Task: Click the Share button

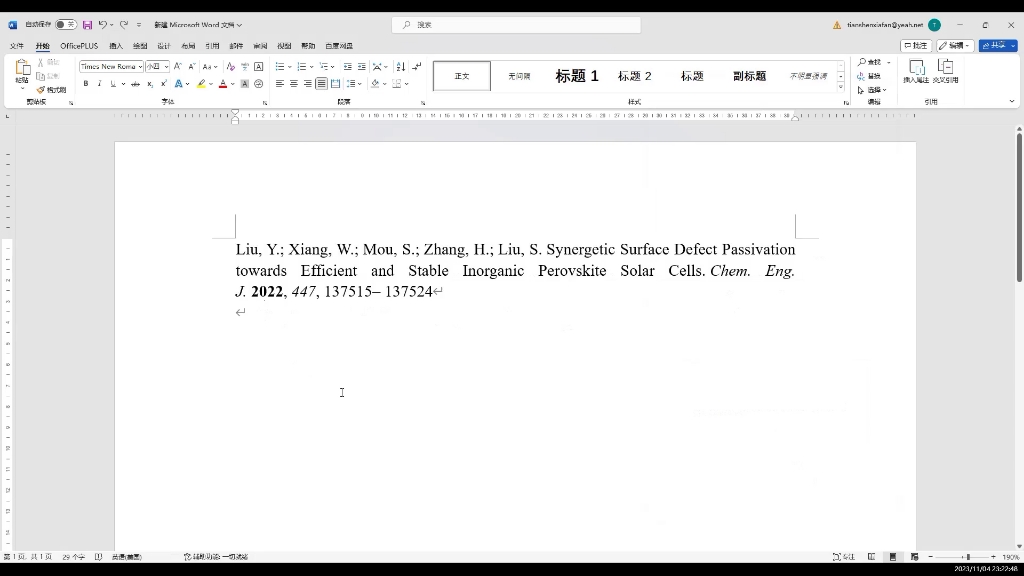Action: tap(997, 46)
